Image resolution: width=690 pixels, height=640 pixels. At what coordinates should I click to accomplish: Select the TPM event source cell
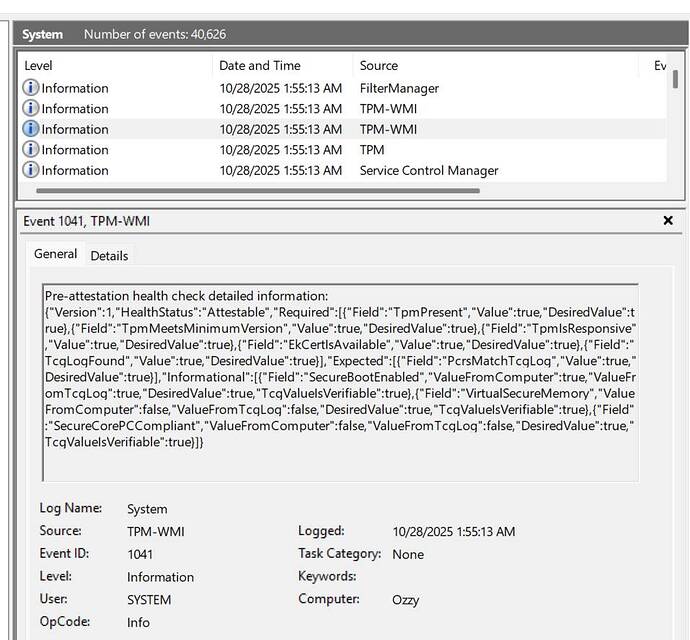click(x=372, y=150)
